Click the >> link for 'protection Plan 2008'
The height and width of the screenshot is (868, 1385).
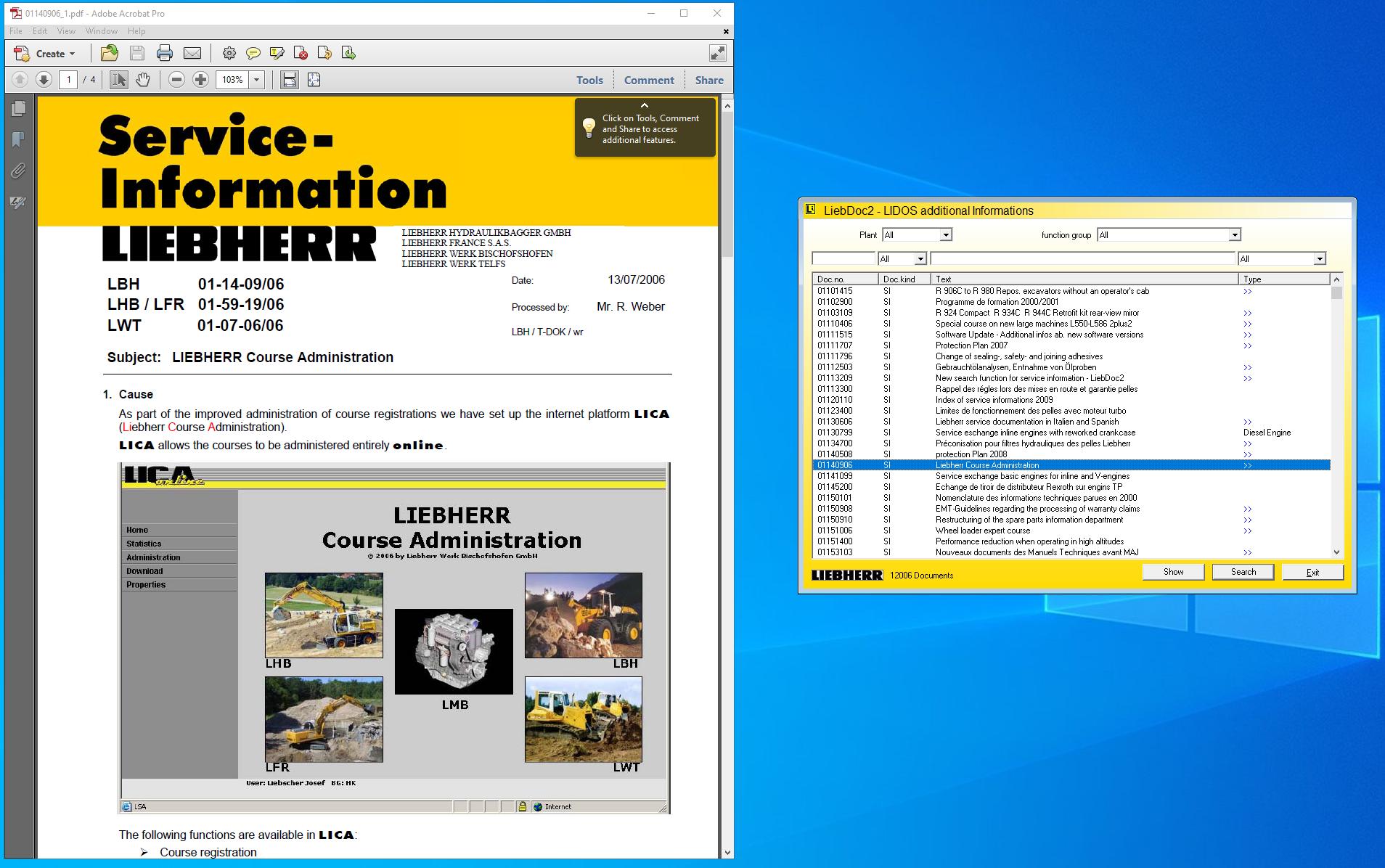[1247, 454]
